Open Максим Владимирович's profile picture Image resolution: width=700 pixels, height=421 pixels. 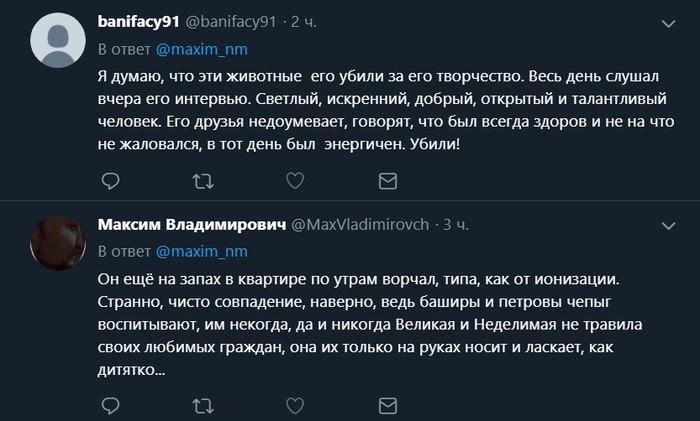pyautogui.click(x=57, y=243)
